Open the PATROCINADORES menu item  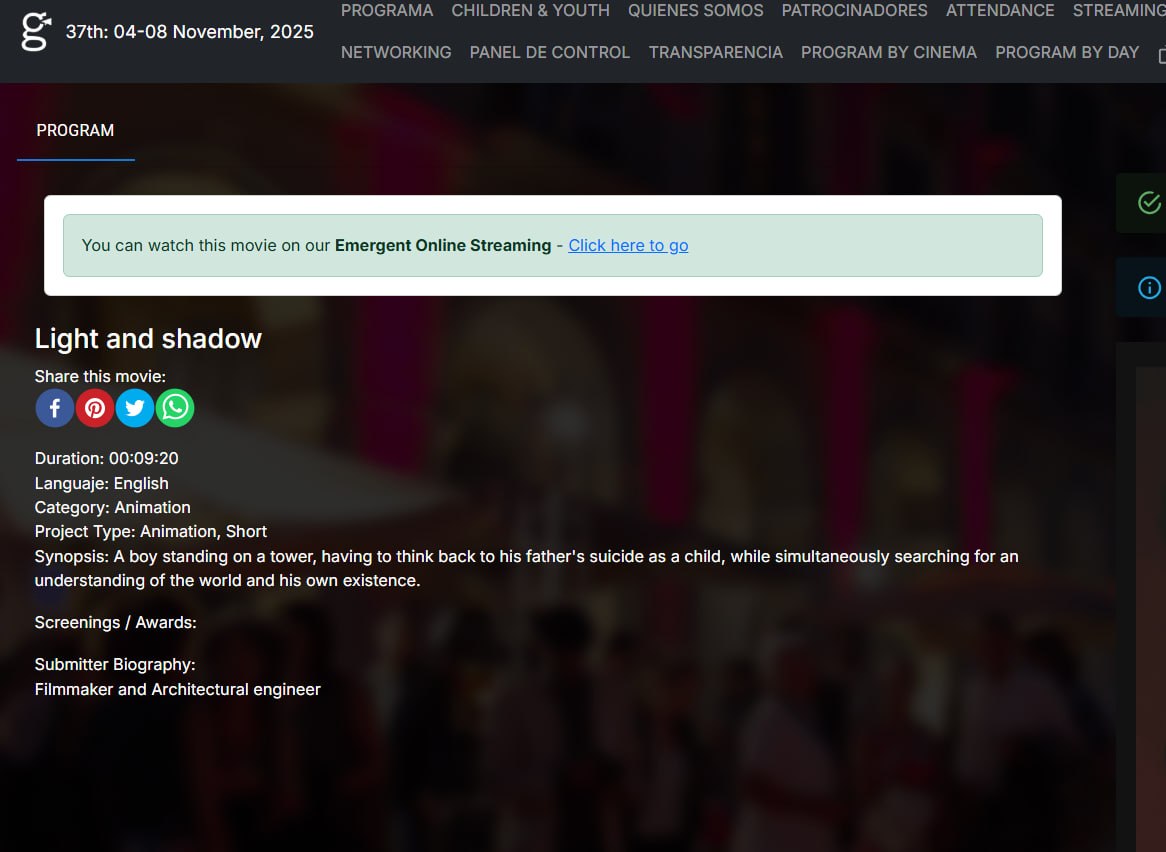[x=854, y=11]
